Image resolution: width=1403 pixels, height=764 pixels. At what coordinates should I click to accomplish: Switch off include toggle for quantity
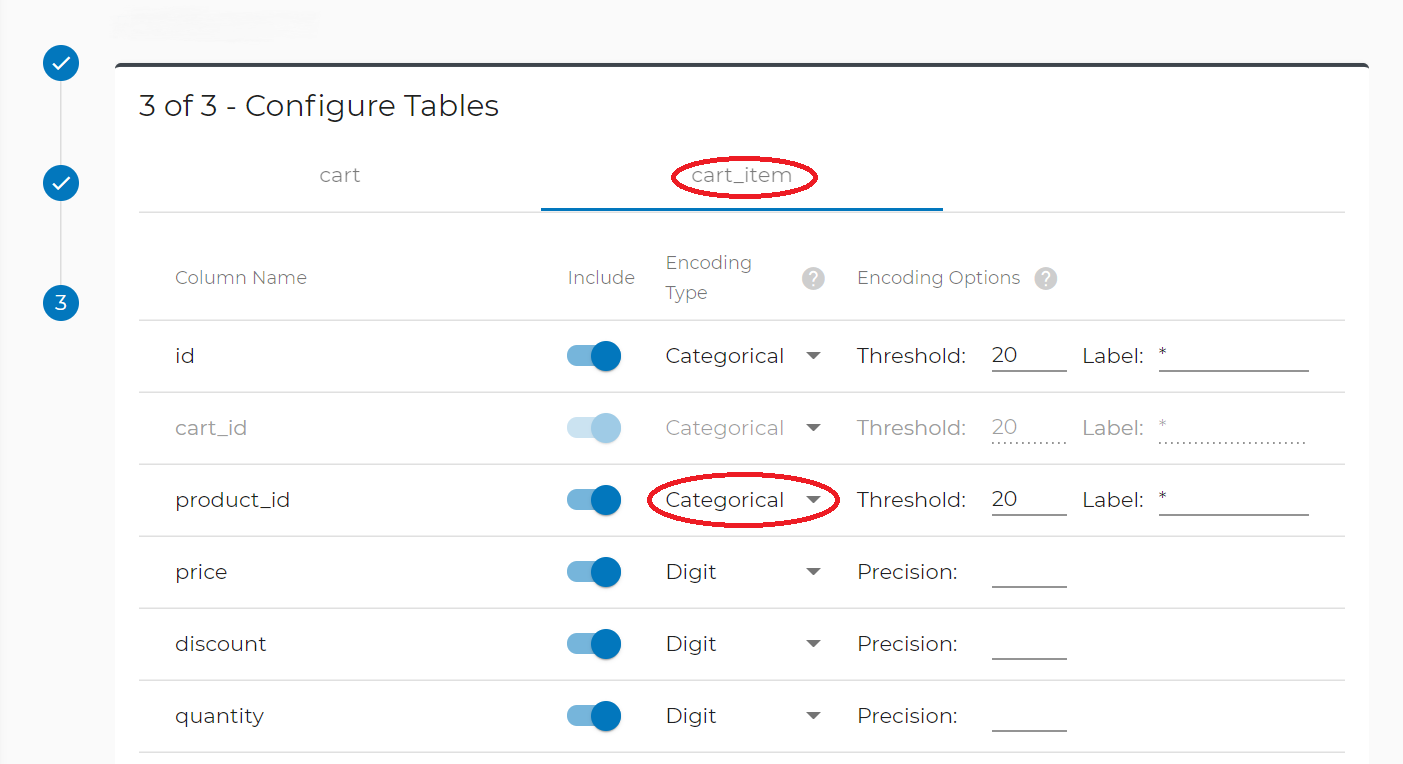click(594, 716)
